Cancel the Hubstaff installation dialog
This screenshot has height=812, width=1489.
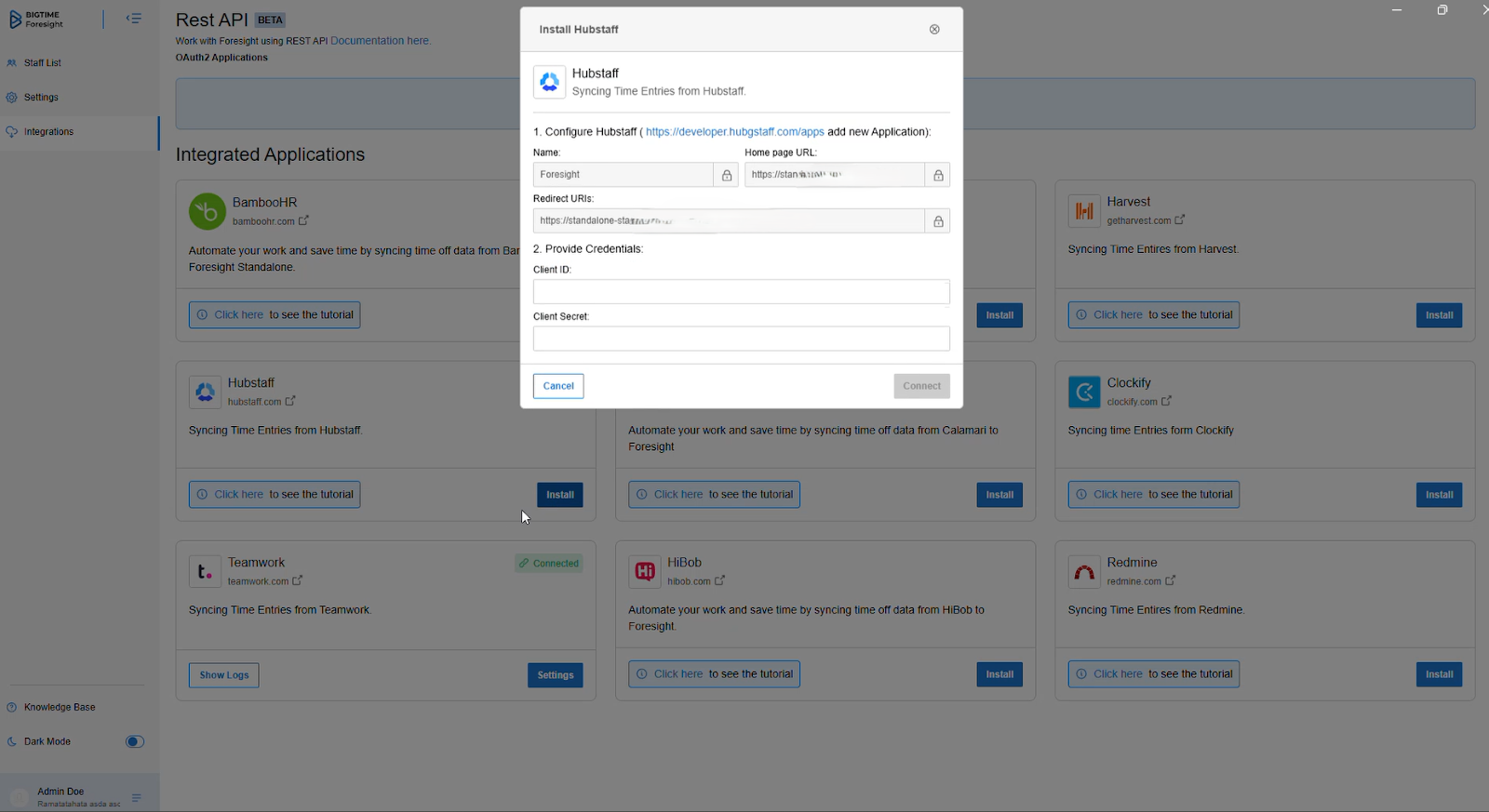point(558,386)
